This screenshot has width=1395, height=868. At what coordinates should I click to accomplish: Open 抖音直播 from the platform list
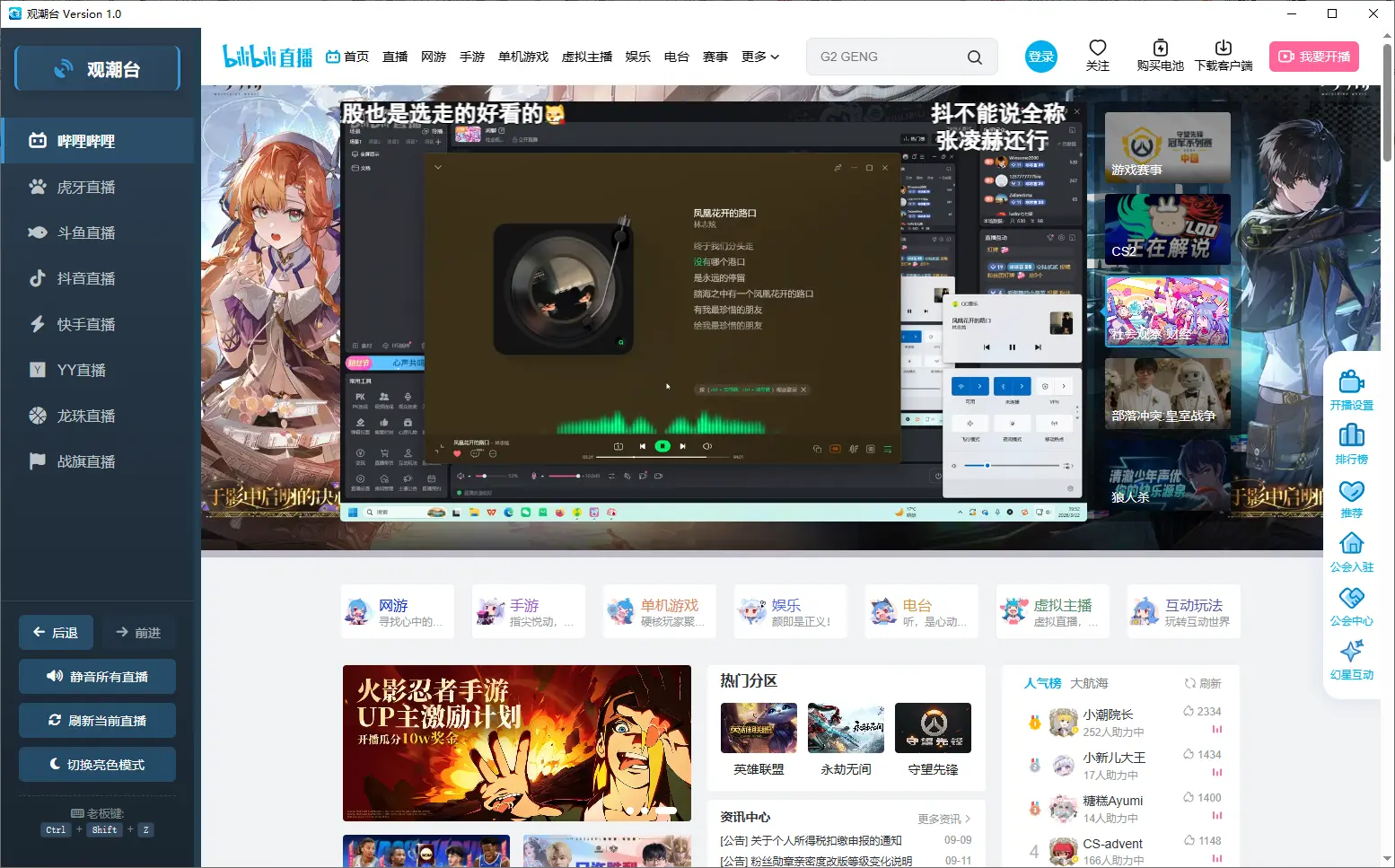coord(85,278)
